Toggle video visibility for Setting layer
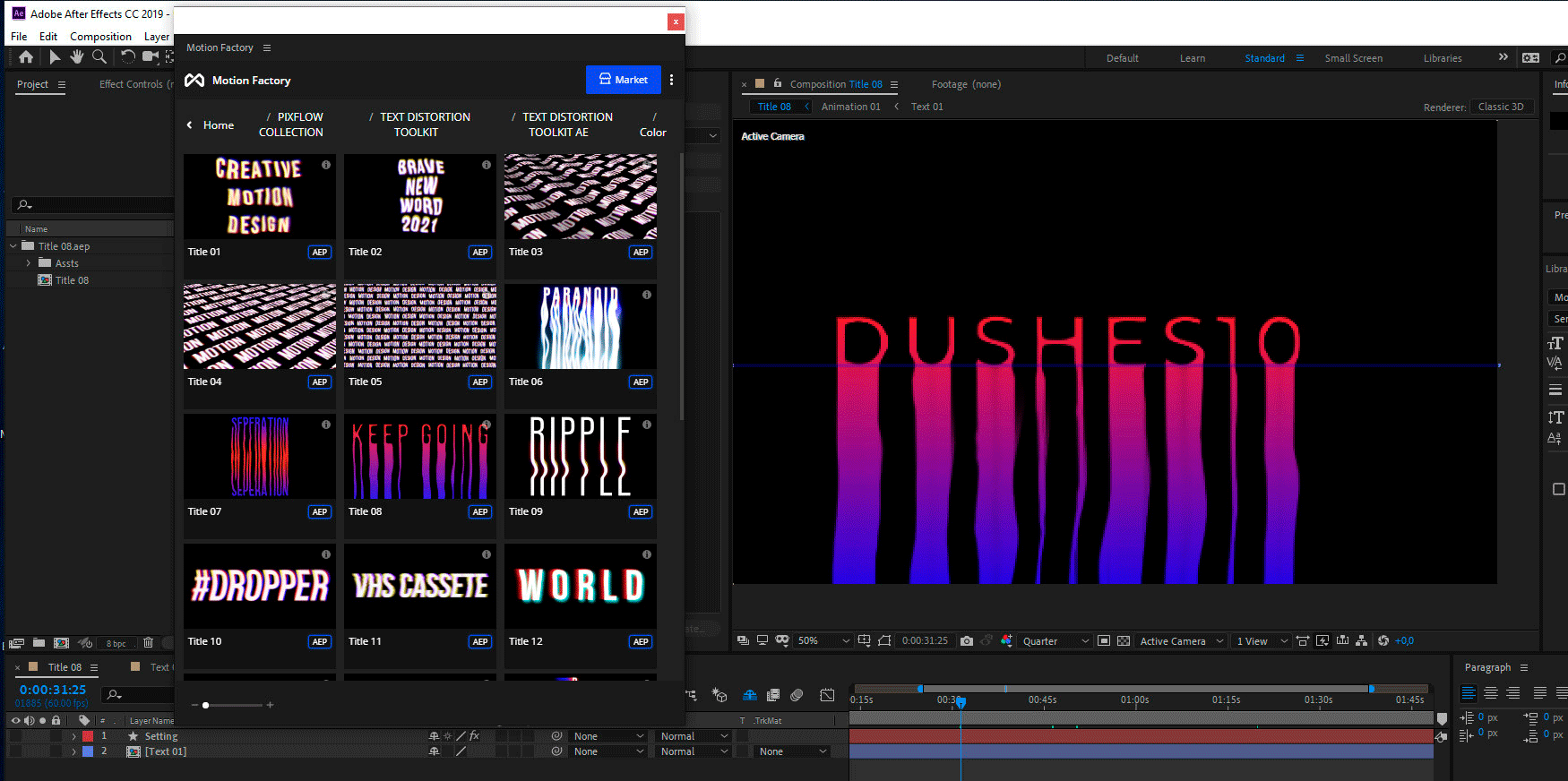Image resolution: width=1568 pixels, height=781 pixels. [x=15, y=736]
